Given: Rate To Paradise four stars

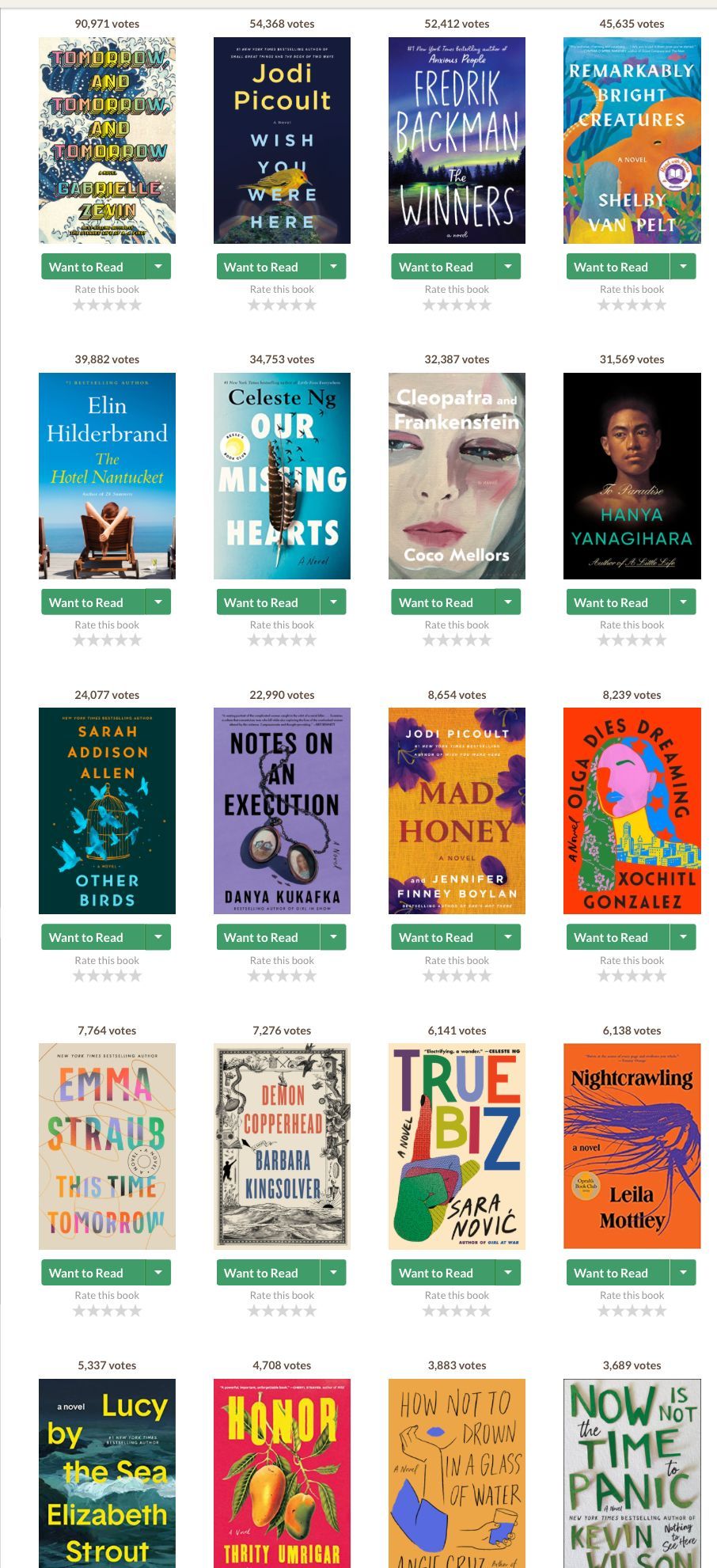Looking at the screenshot, I should [x=646, y=640].
